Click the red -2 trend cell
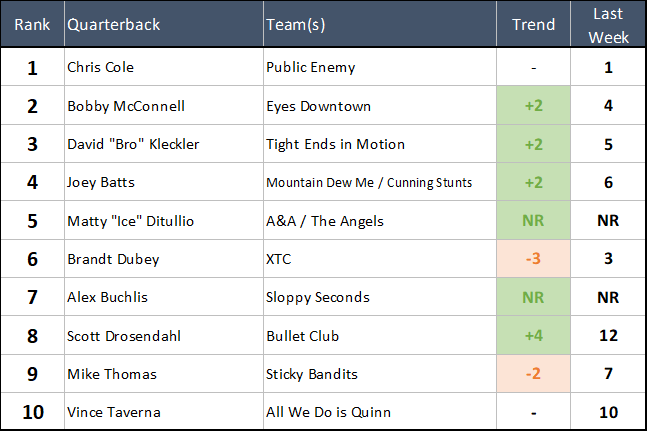Screen dimensions: 648x432 (533, 374)
